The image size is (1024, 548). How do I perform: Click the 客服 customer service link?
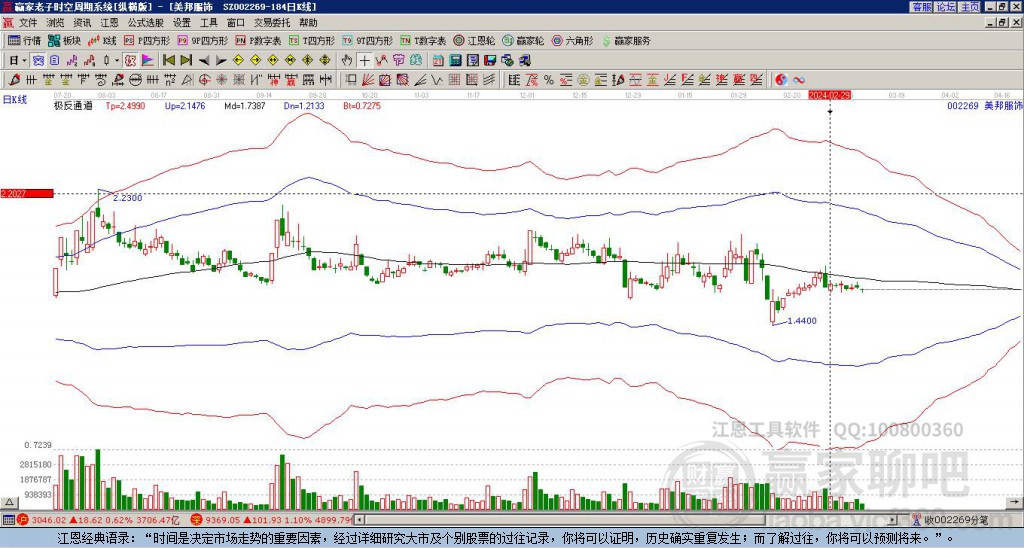pyautogui.click(x=921, y=6)
